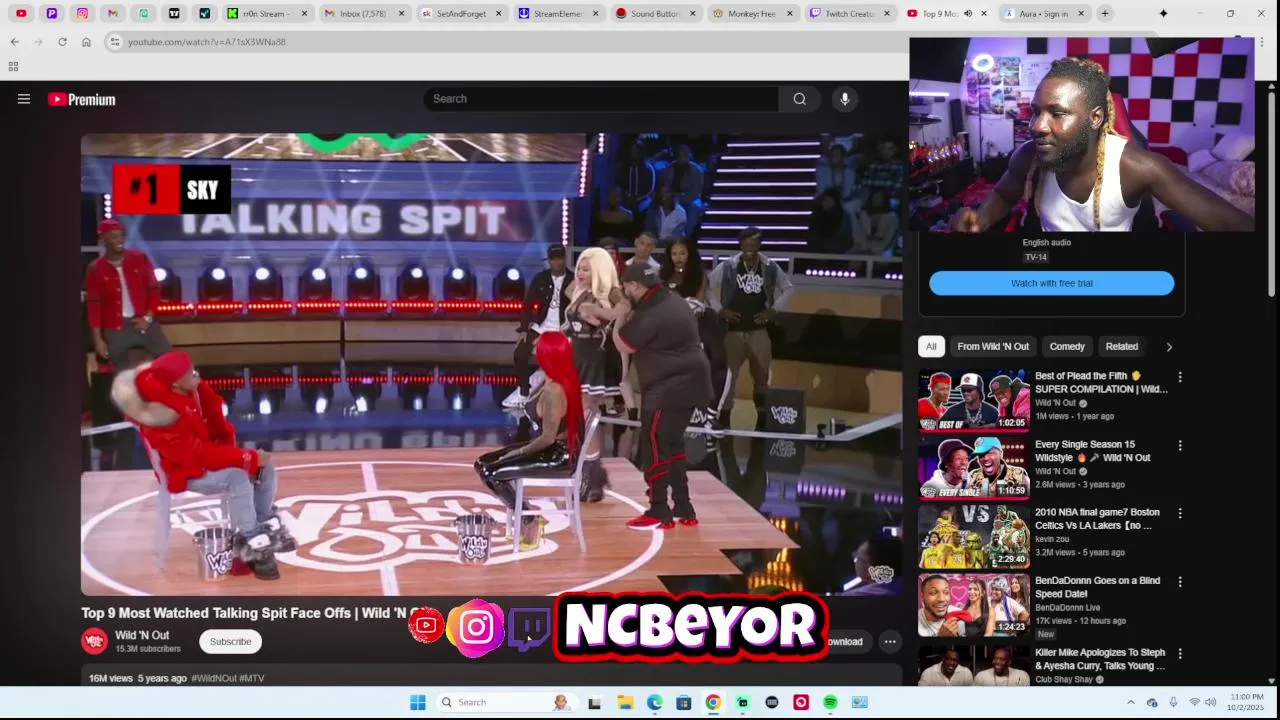Go back using browser back arrow

click(x=14, y=42)
